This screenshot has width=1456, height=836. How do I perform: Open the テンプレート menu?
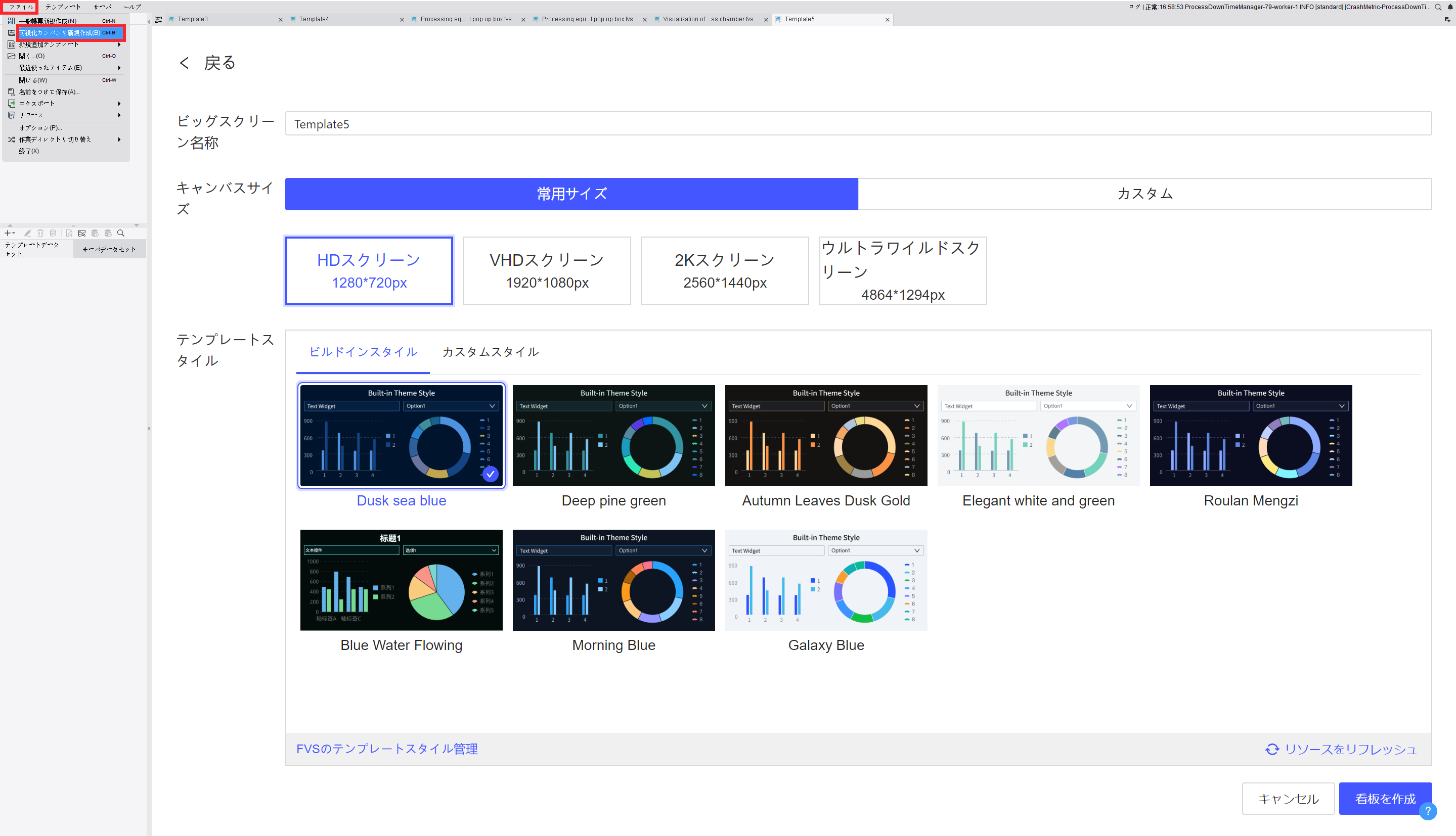62,7
